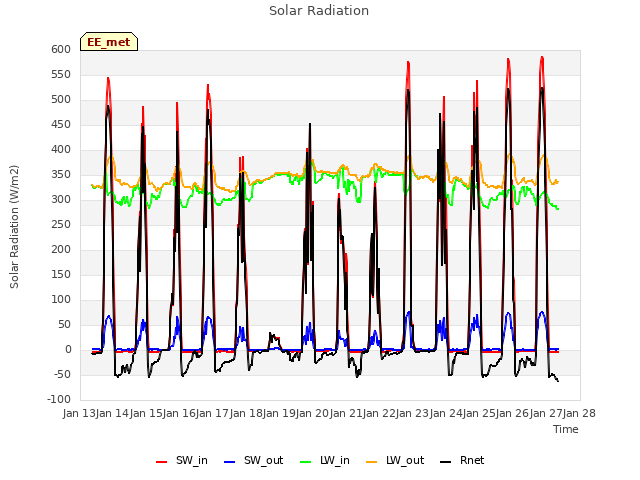Click the SW_in legend label
640x480 pixels.
pyautogui.click(x=191, y=460)
